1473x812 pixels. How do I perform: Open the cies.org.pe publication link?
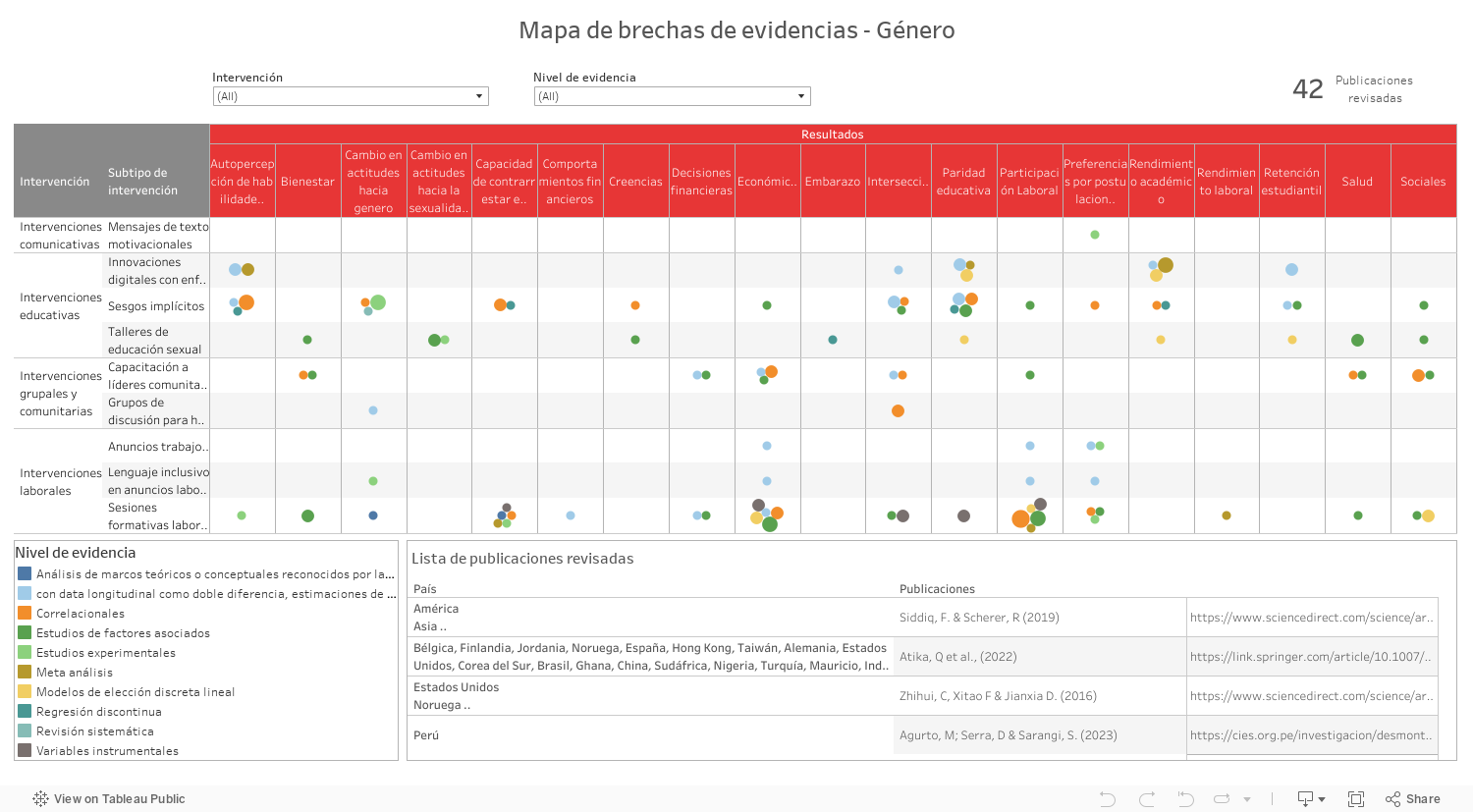1311,735
